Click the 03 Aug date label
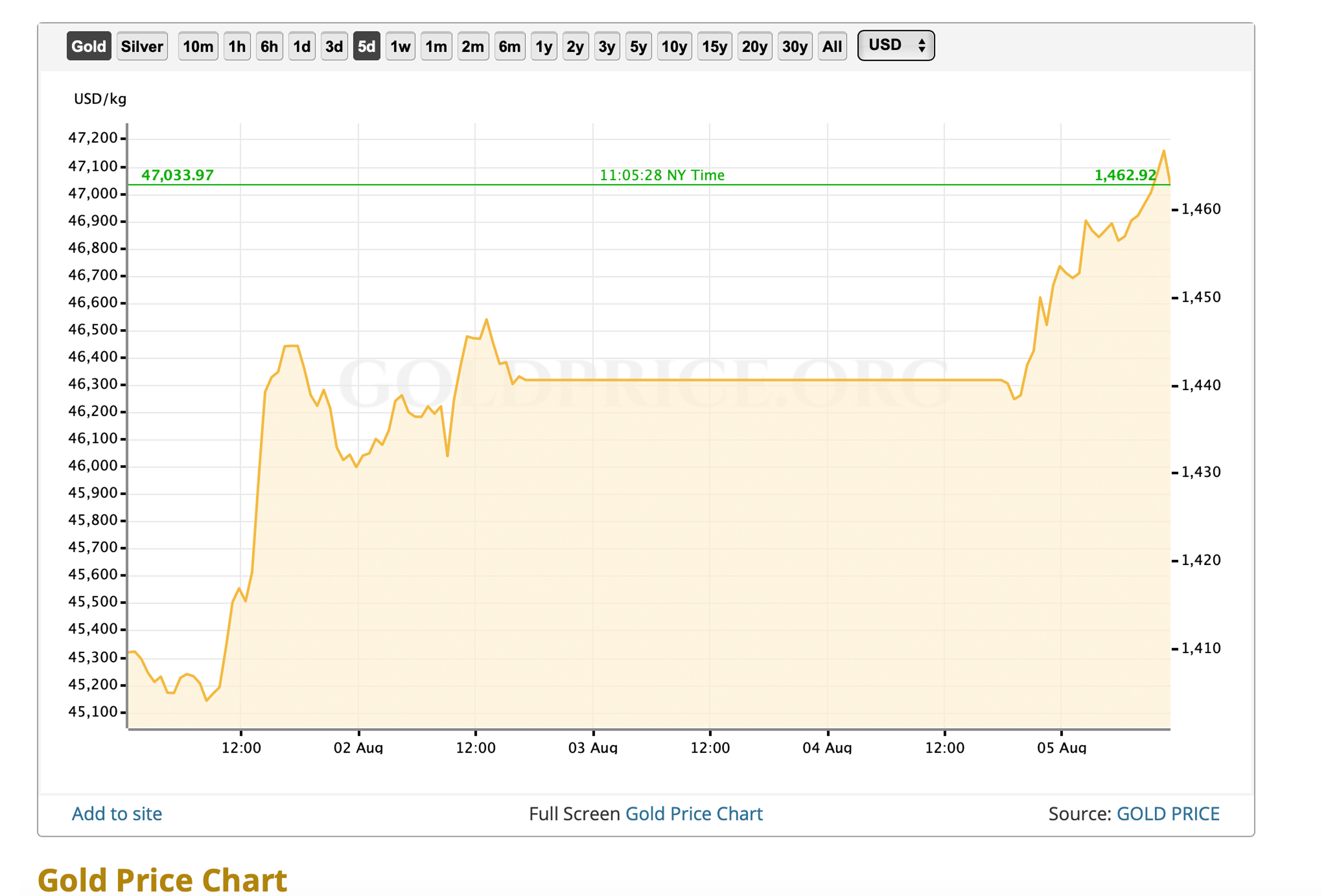The image size is (1321, 896). point(593,748)
